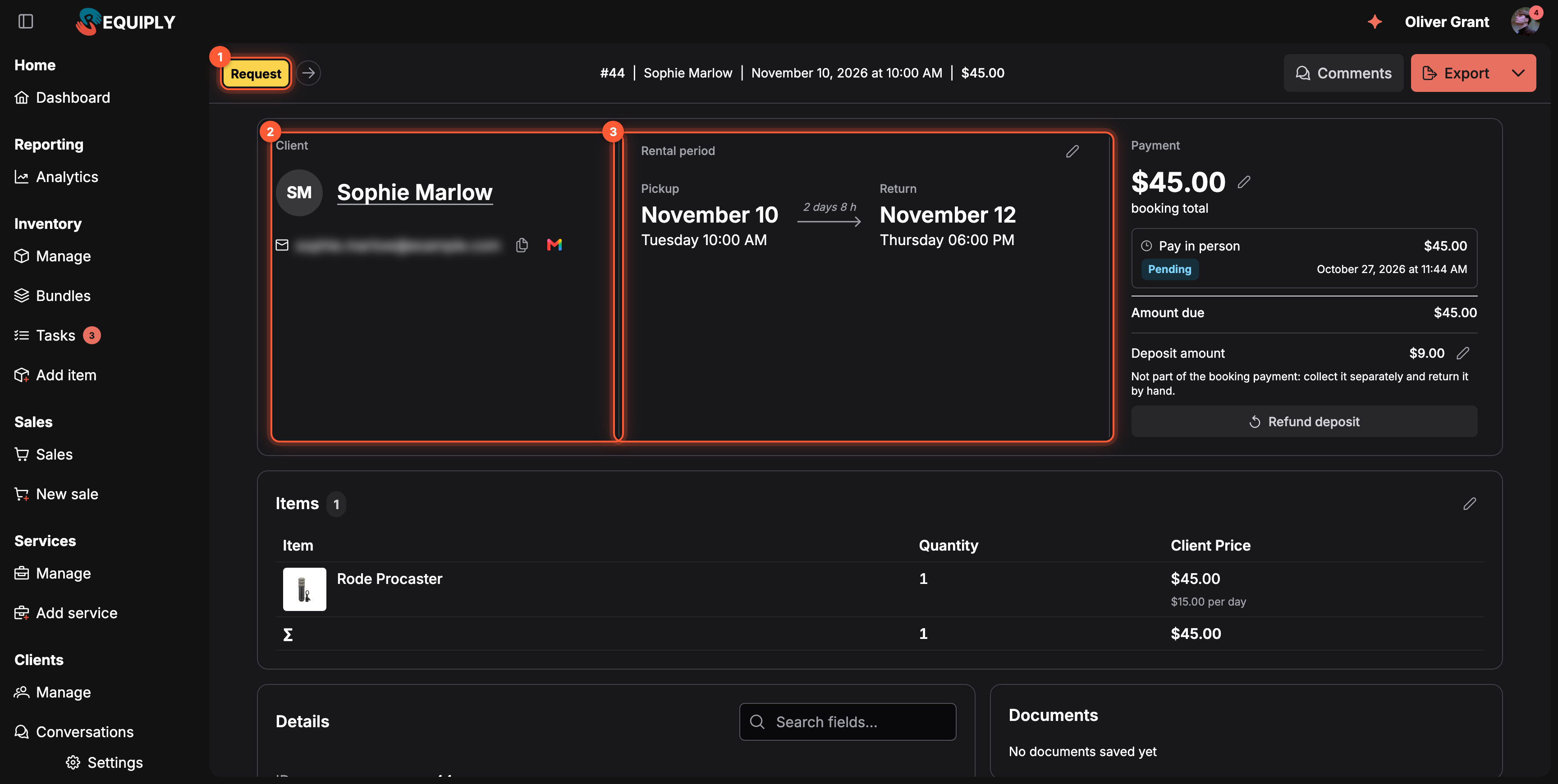Viewport: 1558px width, 784px height.
Task: Start a New sale
Action: (56, 494)
